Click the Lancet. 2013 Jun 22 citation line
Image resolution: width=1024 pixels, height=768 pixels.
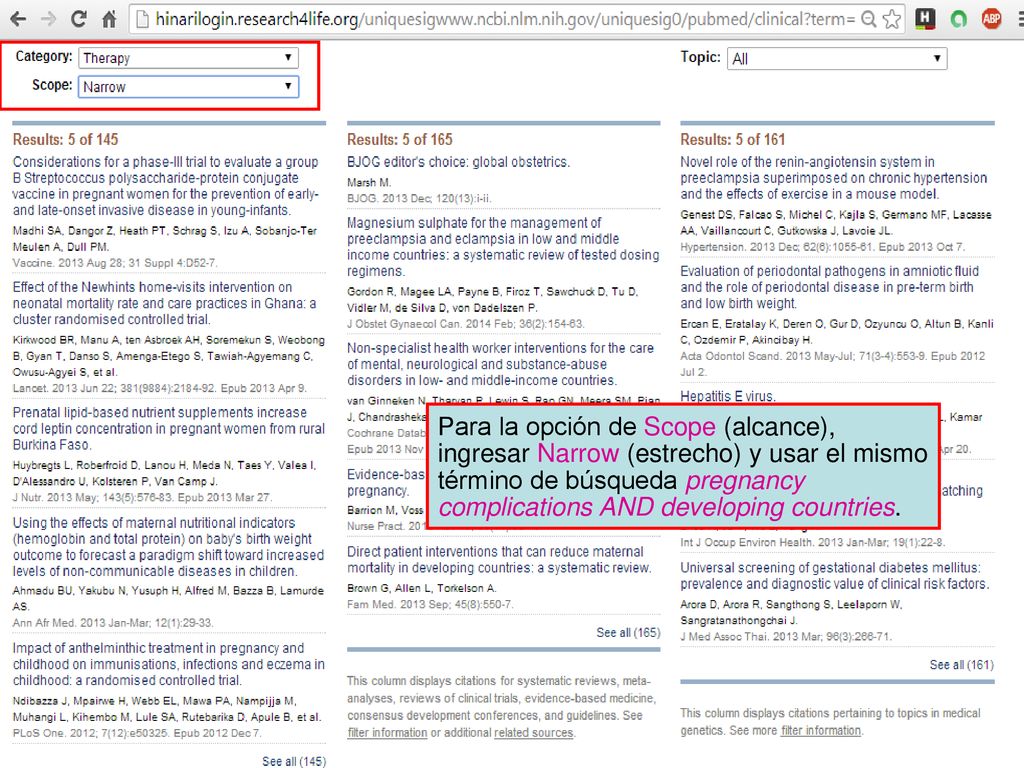(160, 389)
